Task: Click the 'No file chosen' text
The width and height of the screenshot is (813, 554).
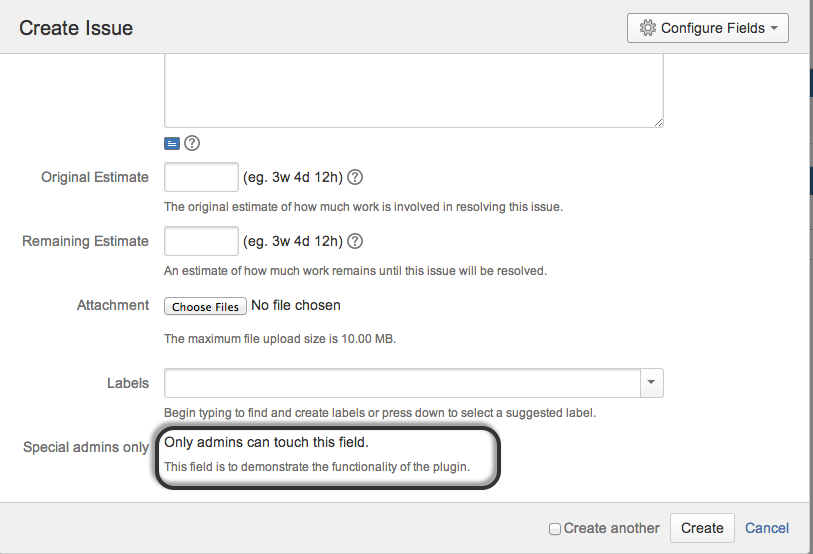Action: (296, 305)
